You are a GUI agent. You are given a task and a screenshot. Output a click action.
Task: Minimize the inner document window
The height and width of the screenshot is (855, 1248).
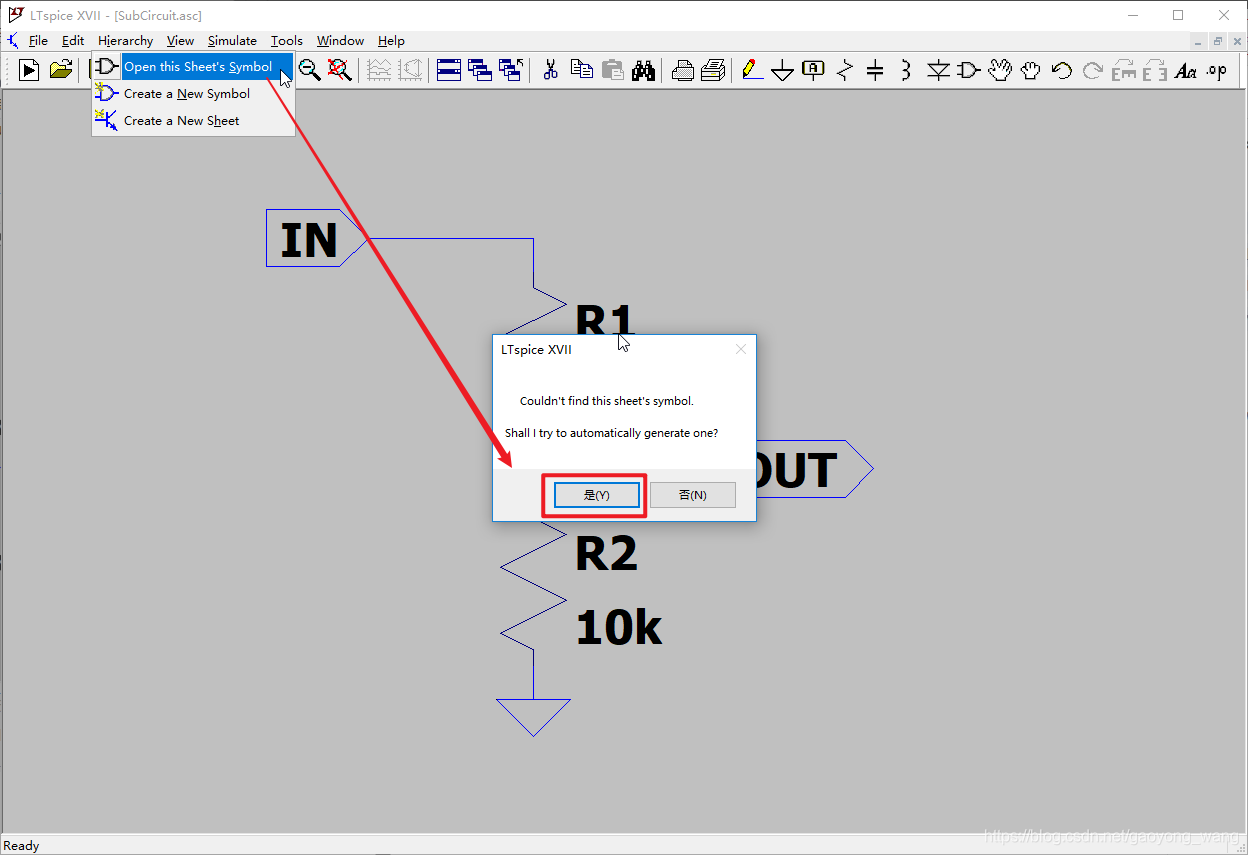pos(1199,41)
